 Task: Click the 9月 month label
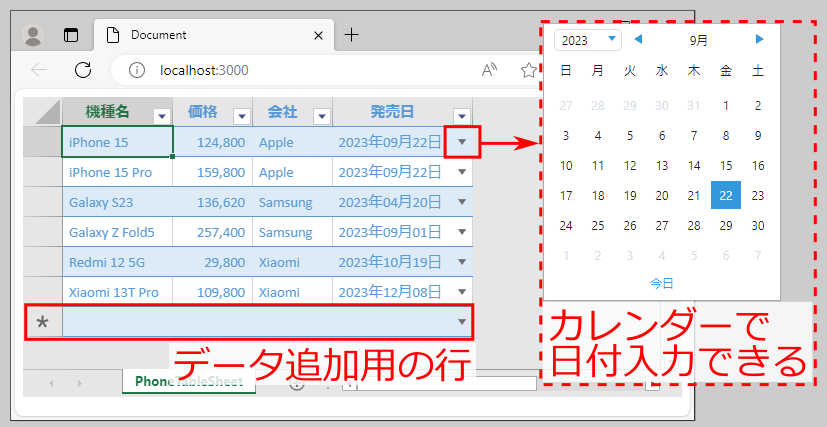coord(698,40)
